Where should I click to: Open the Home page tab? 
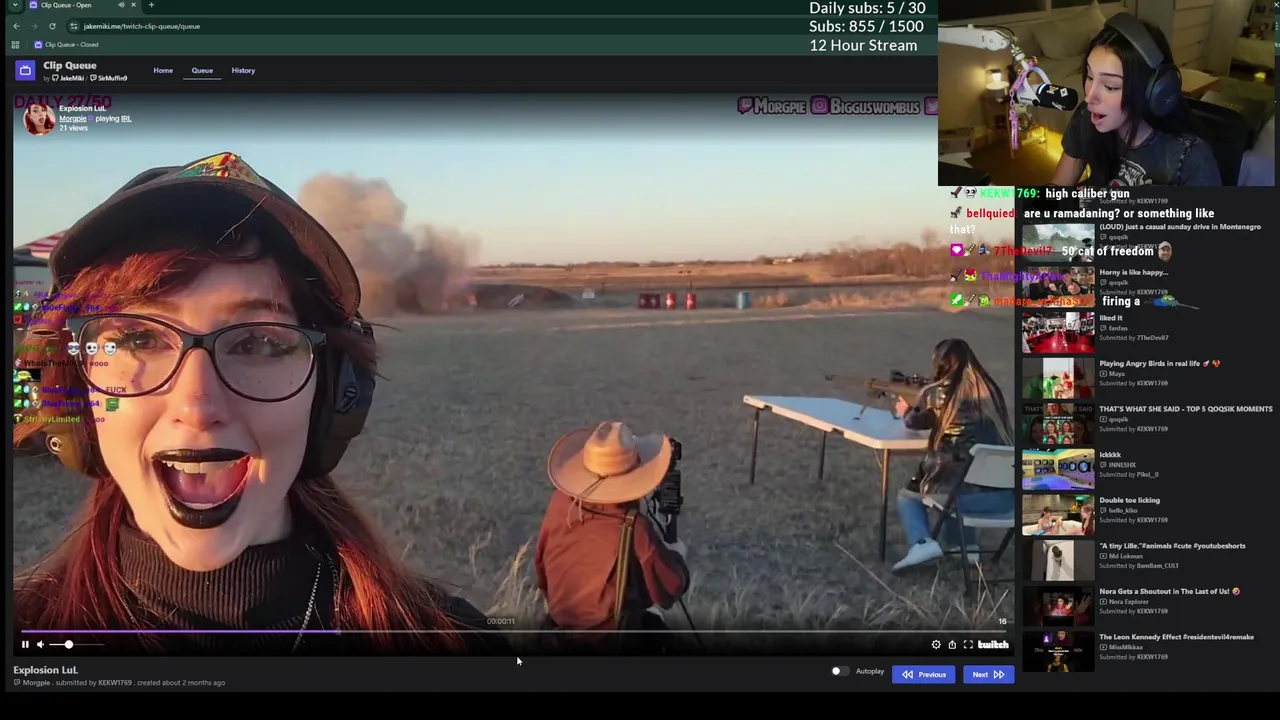[163, 71]
